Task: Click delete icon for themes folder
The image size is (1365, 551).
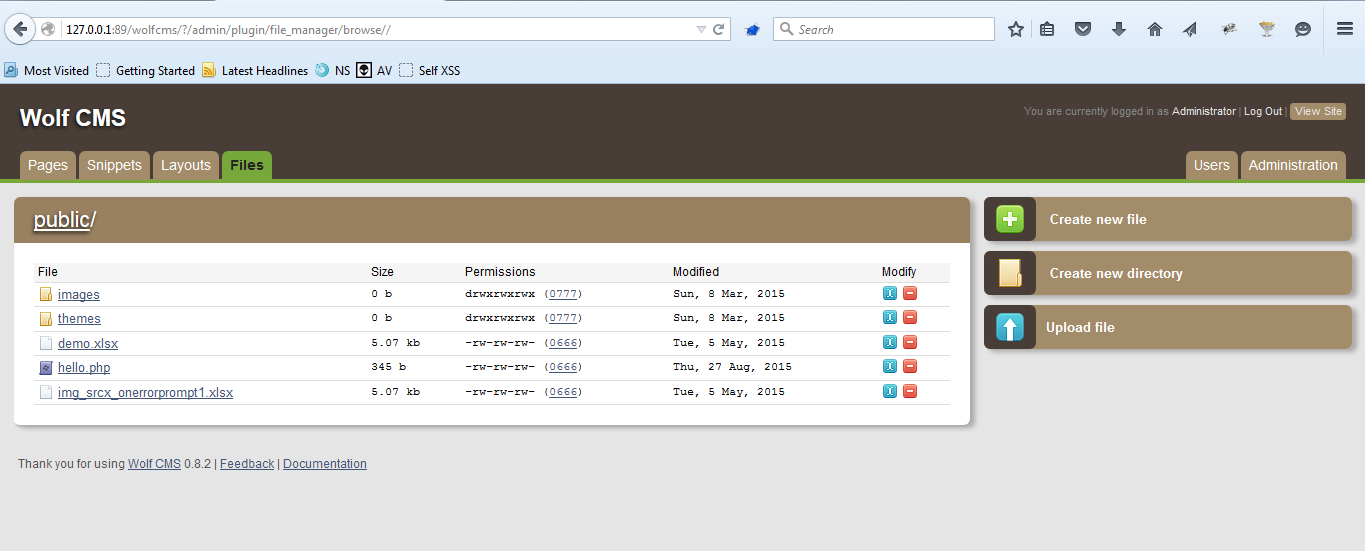Action: (910, 317)
